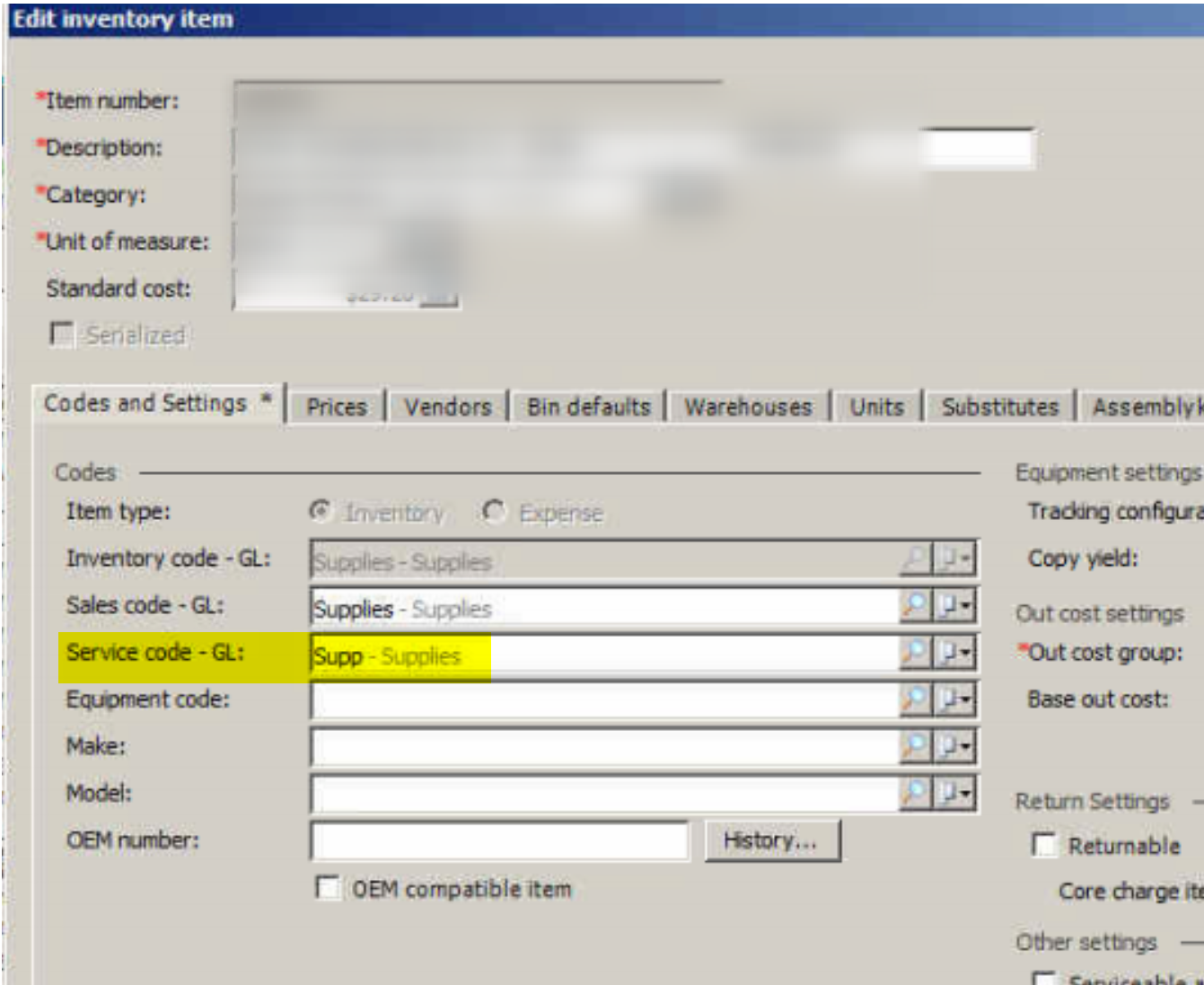Toggle the Serialized checkbox
This screenshot has width=1204, height=985.
(x=62, y=335)
